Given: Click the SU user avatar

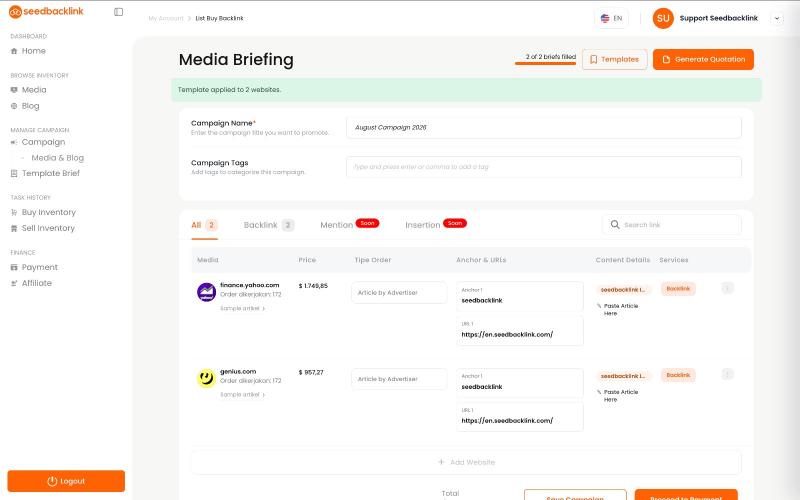Looking at the screenshot, I should coord(663,18).
